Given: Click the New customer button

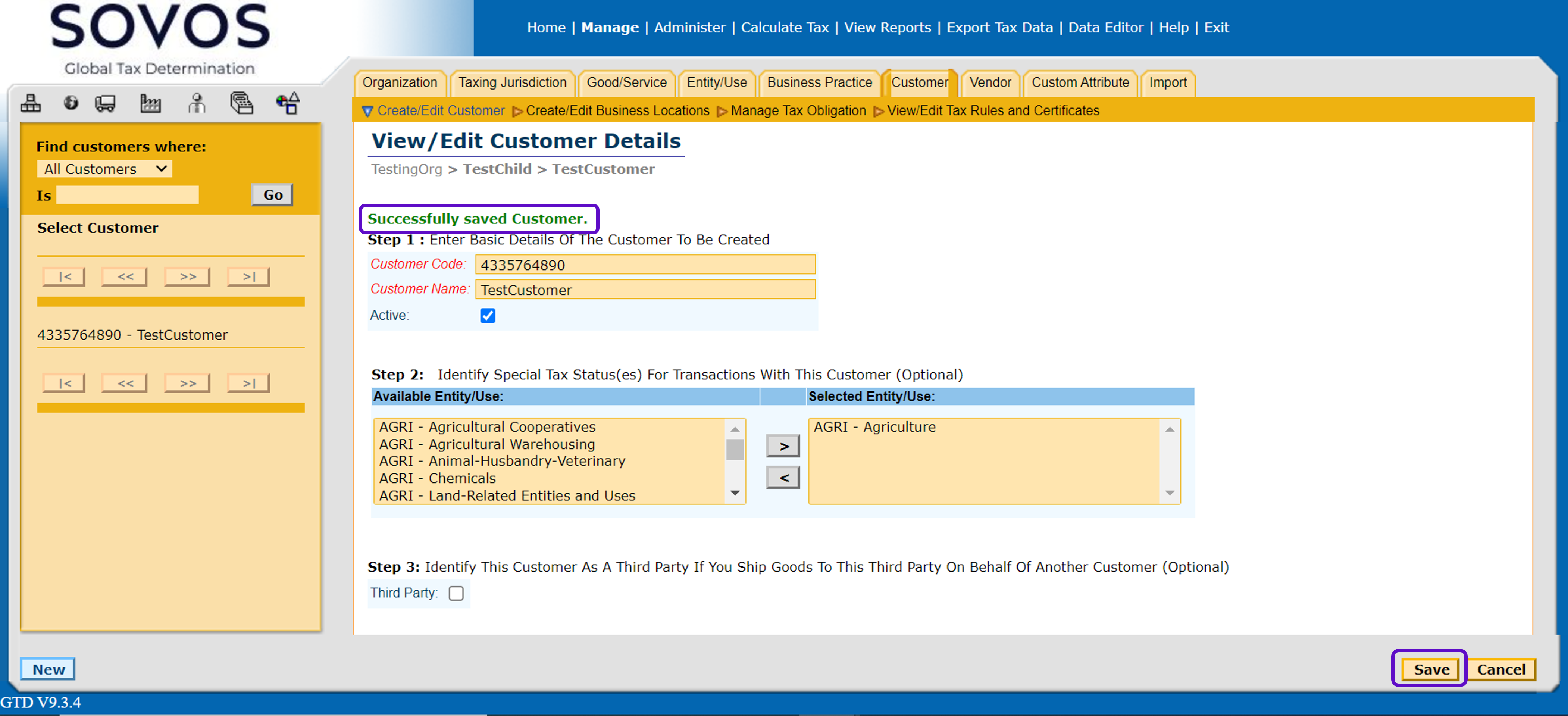Looking at the screenshot, I should tap(48, 669).
